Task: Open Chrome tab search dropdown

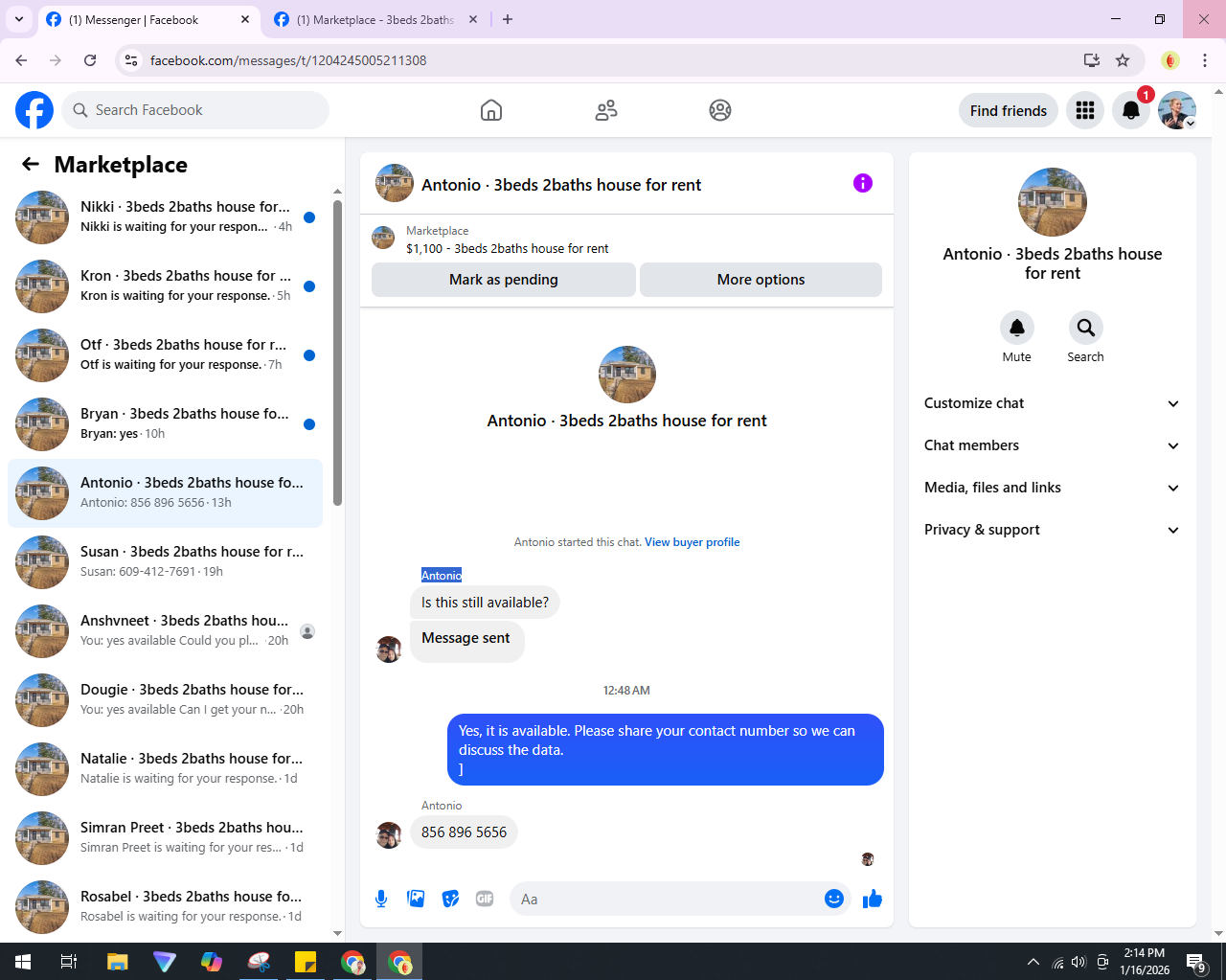Action: pyautogui.click(x=19, y=19)
